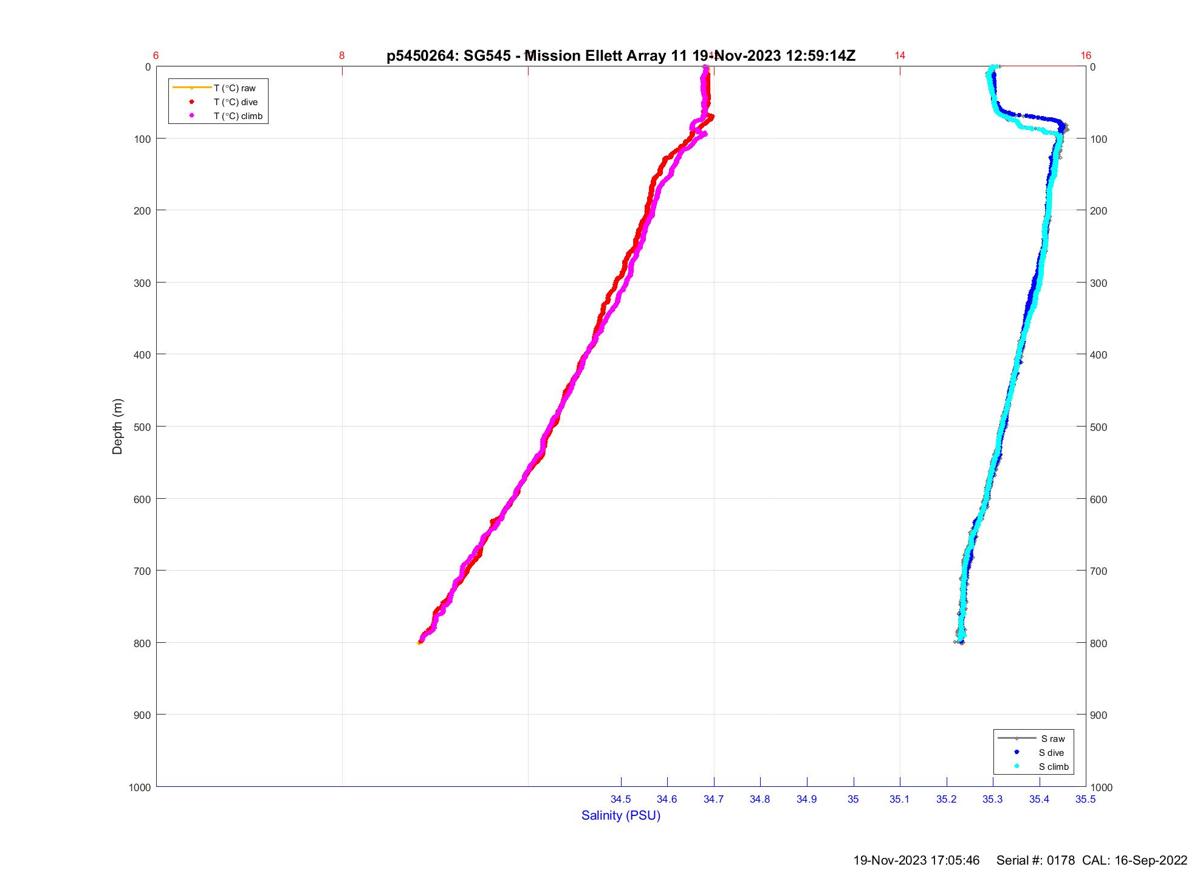Click the '34.5' salinity tick label
The image size is (1200, 885).
(x=621, y=799)
